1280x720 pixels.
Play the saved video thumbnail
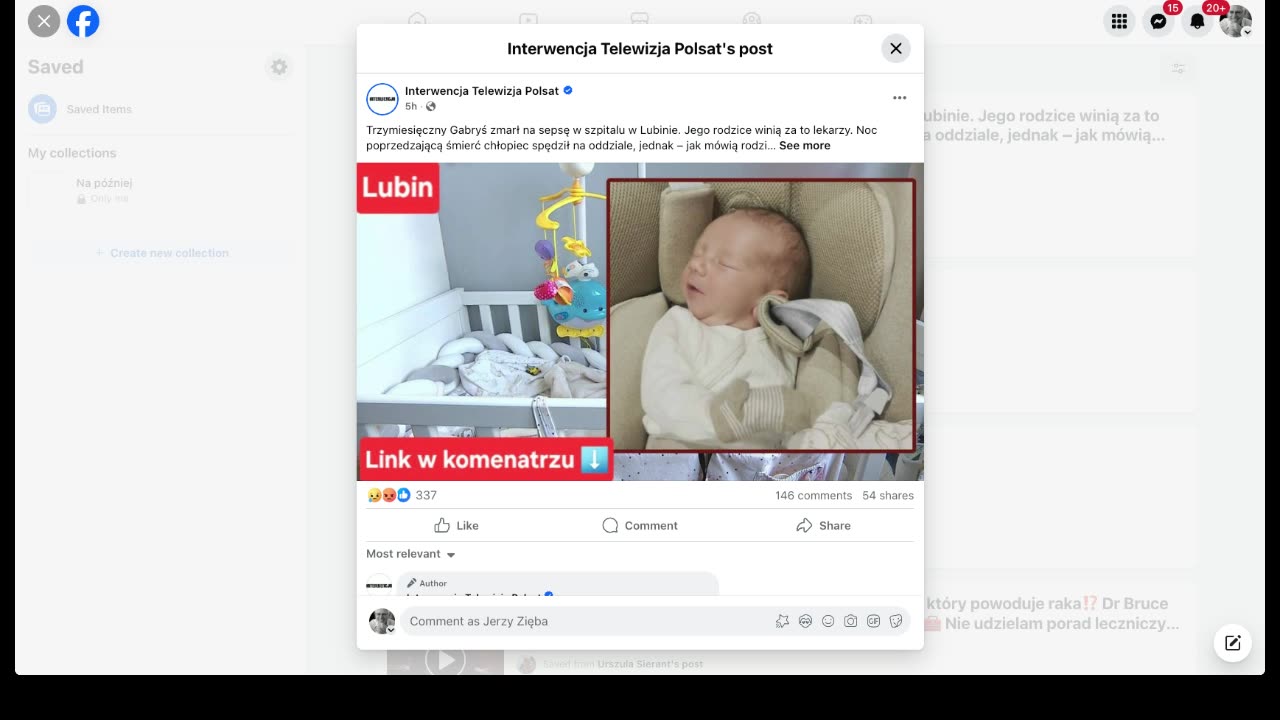click(446, 661)
